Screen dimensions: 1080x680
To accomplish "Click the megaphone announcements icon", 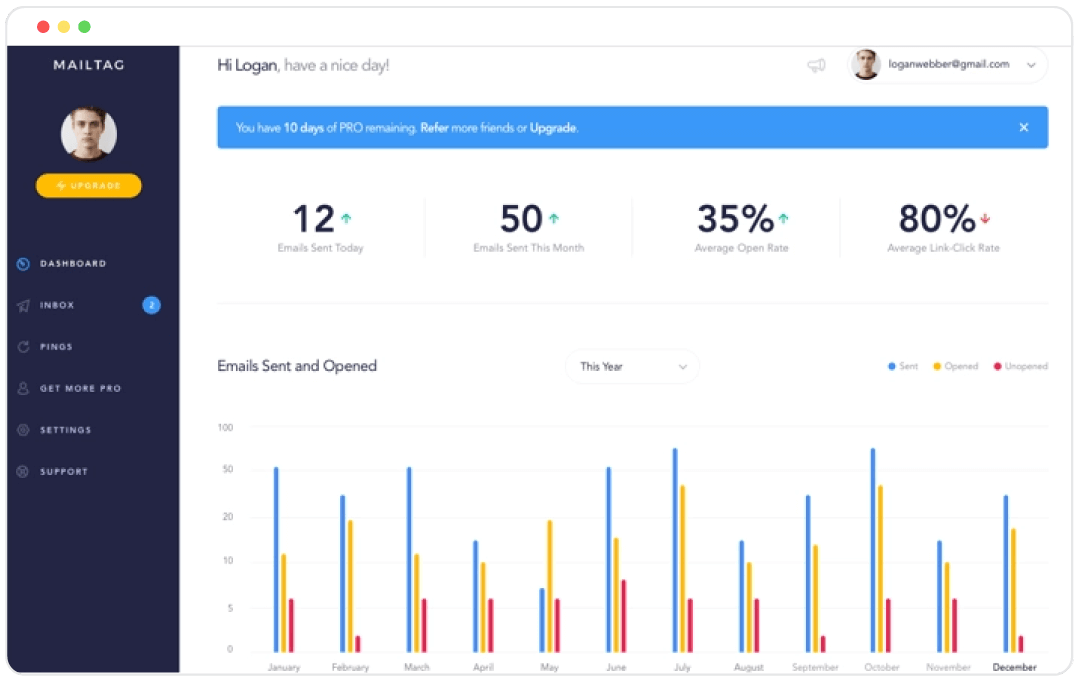I will [x=816, y=64].
